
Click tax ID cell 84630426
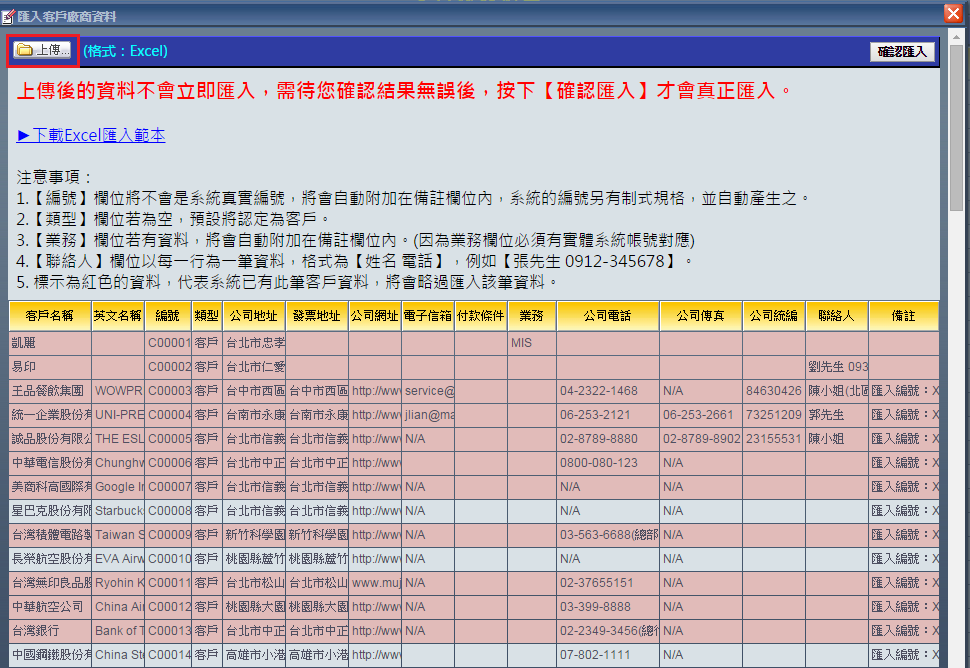(x=773, y=391)
